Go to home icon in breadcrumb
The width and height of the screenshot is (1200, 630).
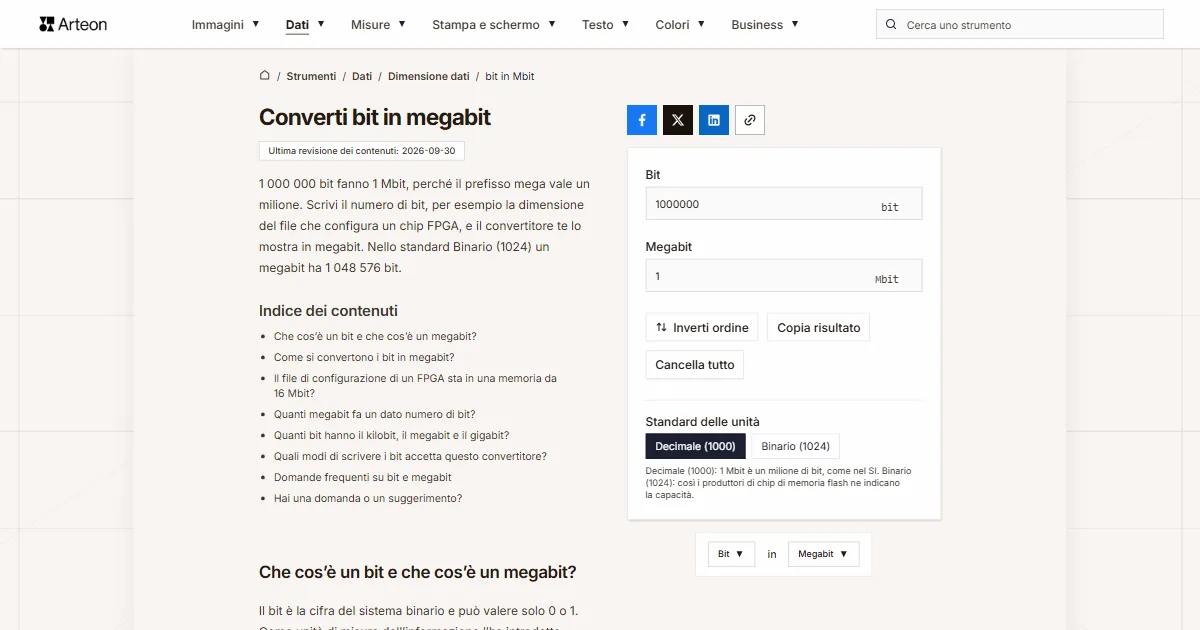click(x=265, y=75)
